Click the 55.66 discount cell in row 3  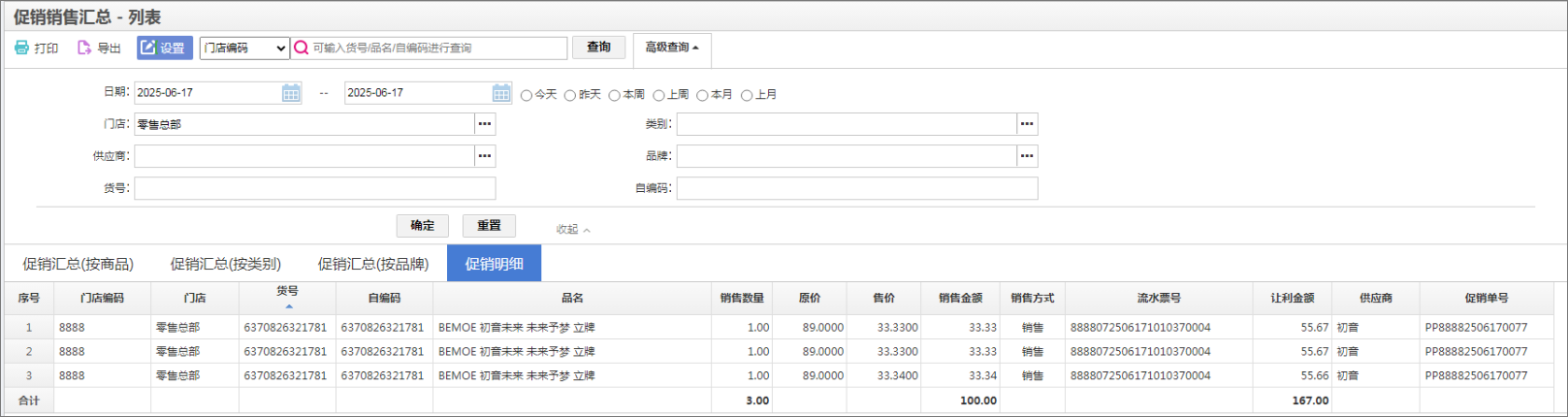pos(1293,375)
